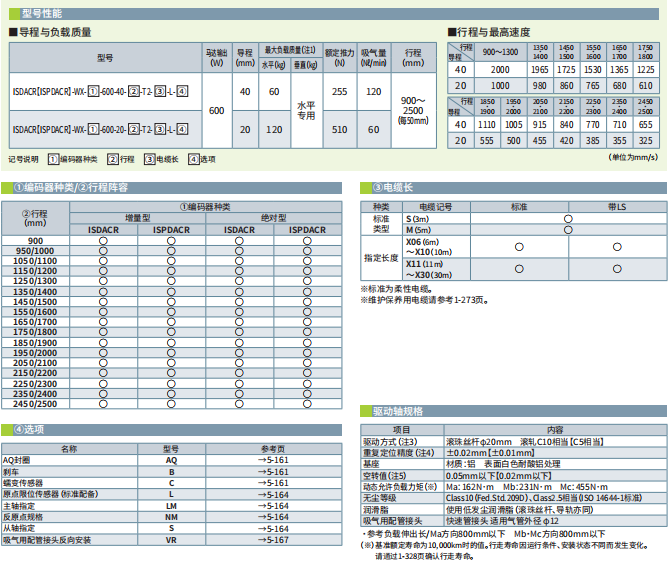This screenshot has height=561, width=669.
Task: Click the 绝对型 encoder column header
Action: tap(273, 217)
